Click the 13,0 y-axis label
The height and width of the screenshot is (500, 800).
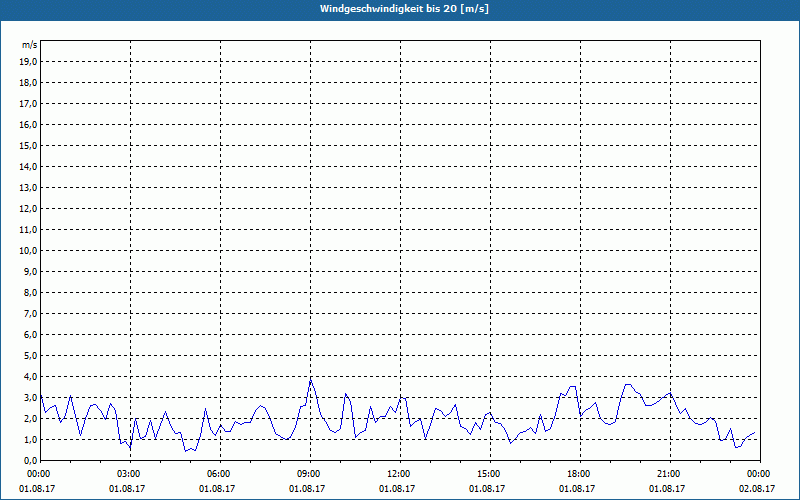28,188
